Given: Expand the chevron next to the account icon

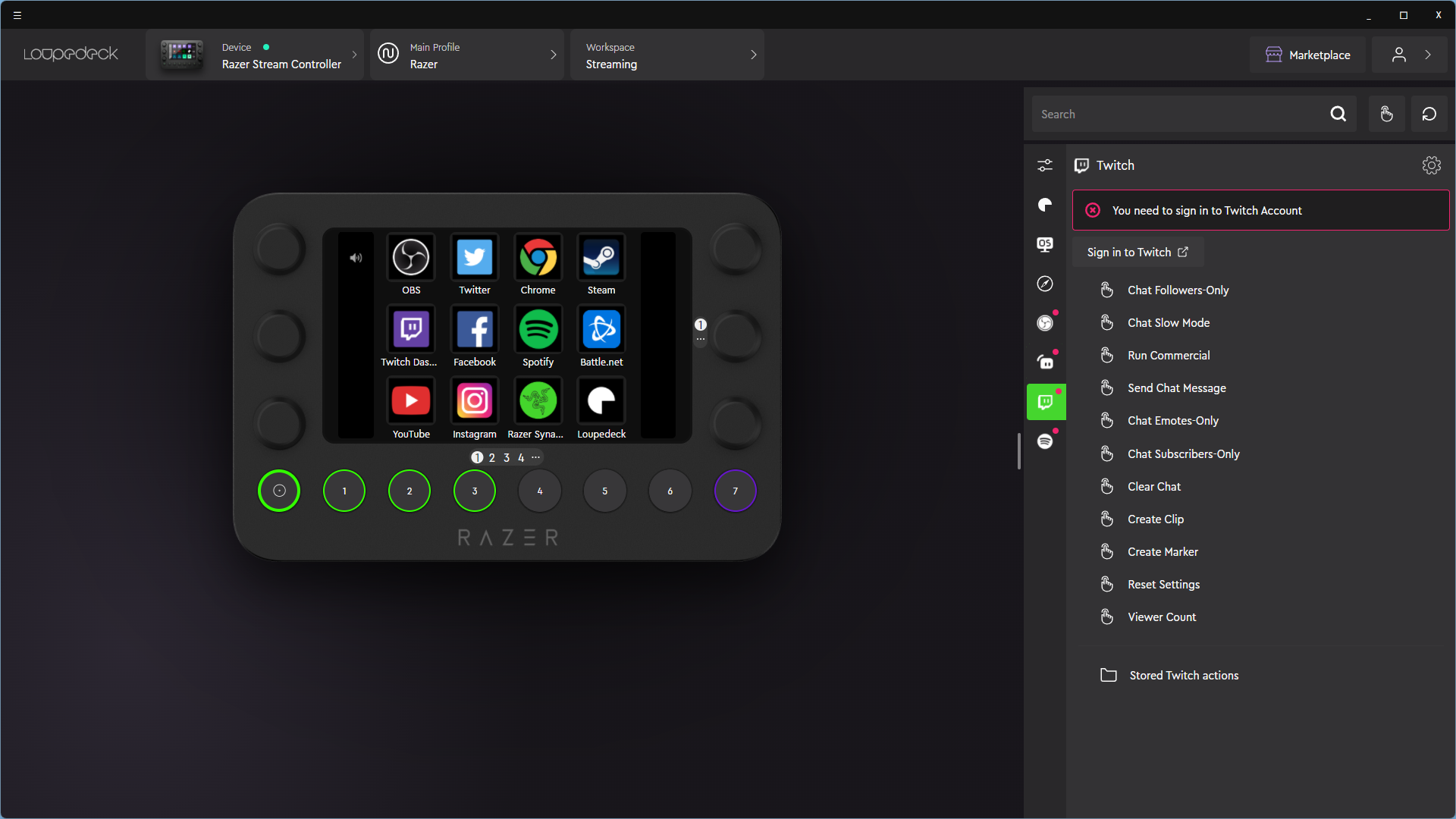Looking at the screenshot, I should (x=1428, y=55).
